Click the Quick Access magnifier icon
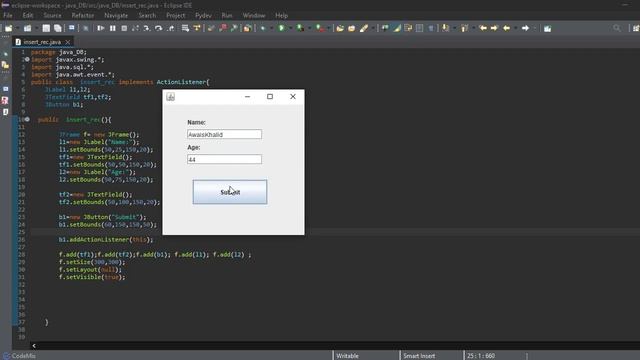Screen dimensions: 640x360 pyautogui.click(x=617, y=28)
